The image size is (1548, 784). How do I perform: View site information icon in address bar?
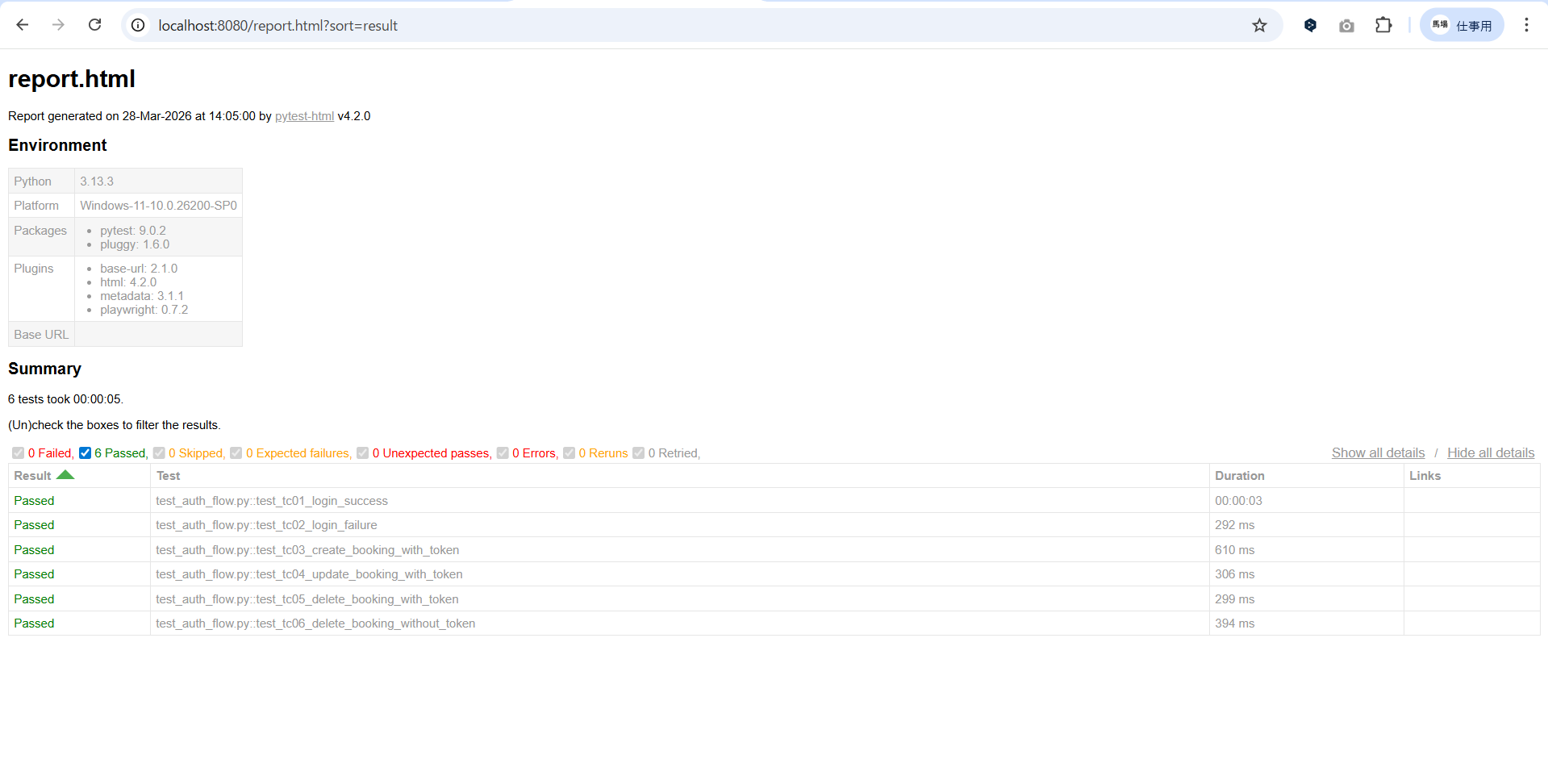(x=139, y=26)
